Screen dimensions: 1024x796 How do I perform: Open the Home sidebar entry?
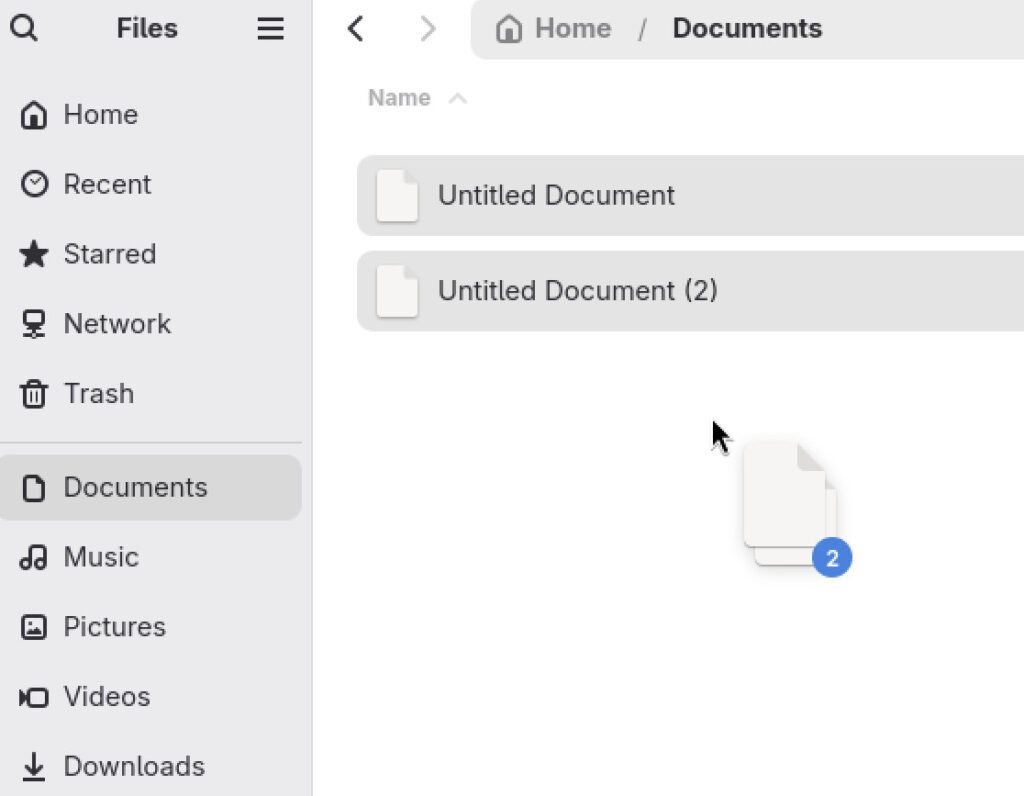151,115
